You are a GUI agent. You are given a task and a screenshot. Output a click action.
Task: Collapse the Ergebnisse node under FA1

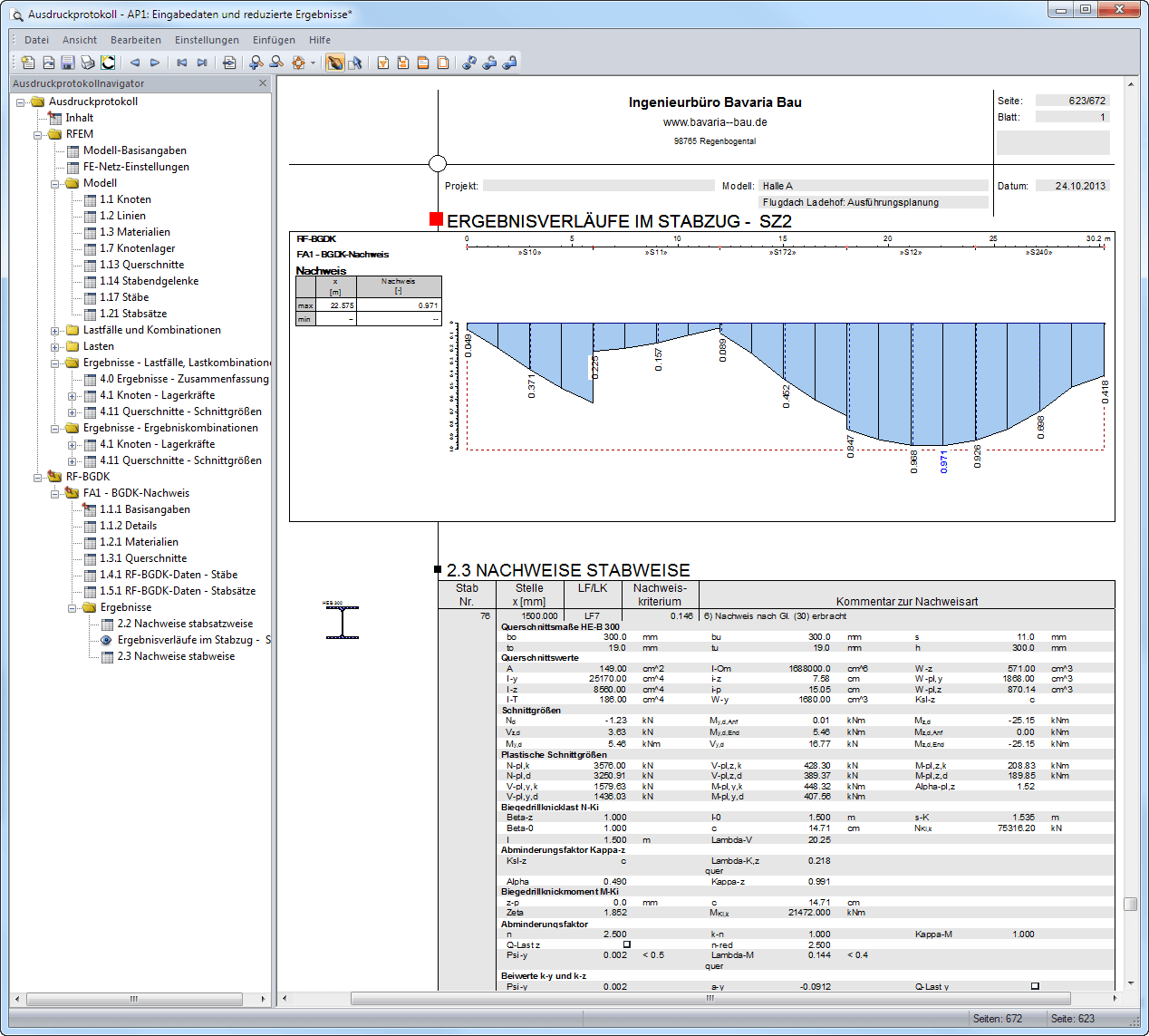pyautogui.click(x=72, y=608)
